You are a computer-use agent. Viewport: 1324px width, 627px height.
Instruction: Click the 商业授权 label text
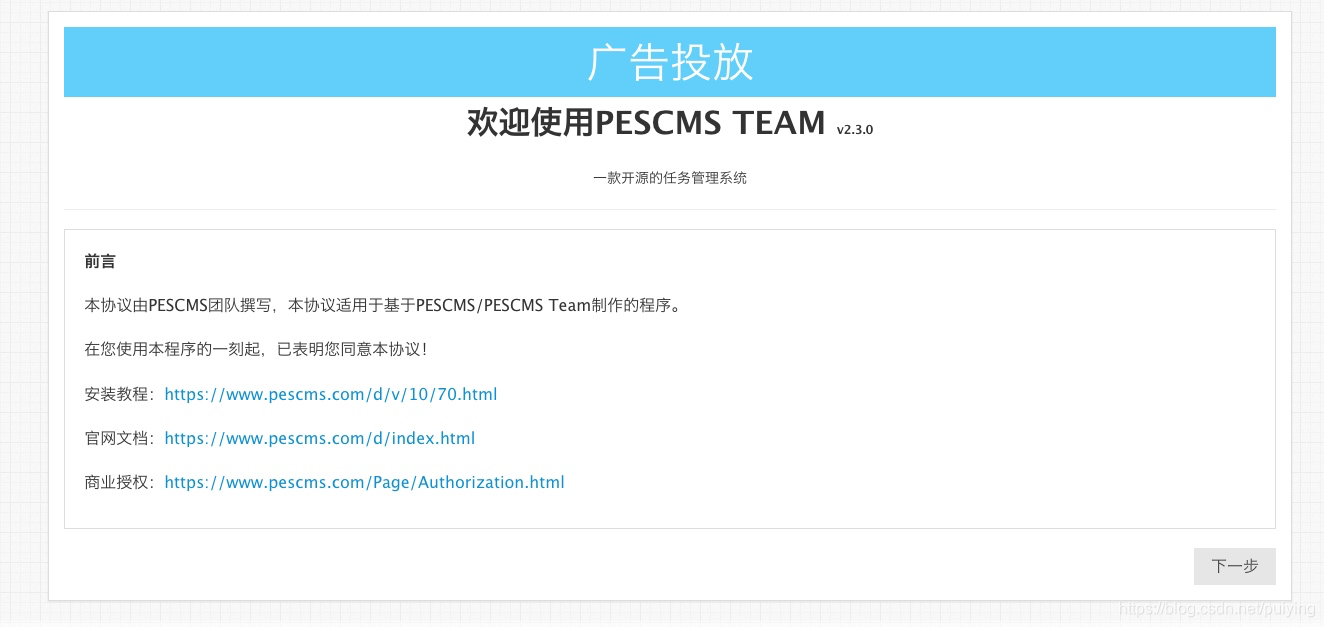119,482
